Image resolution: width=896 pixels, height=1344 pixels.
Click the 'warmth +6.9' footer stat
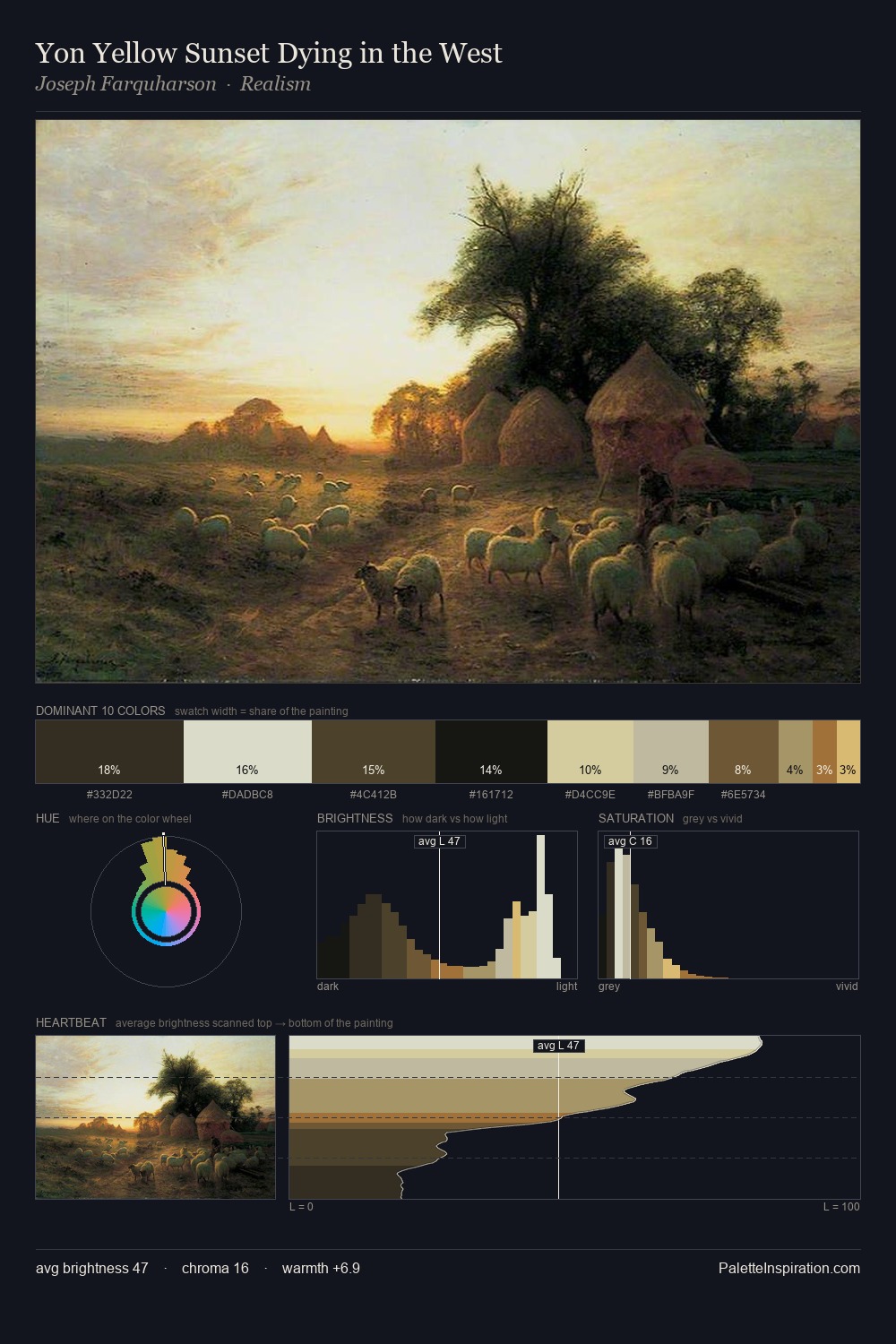321,1268
